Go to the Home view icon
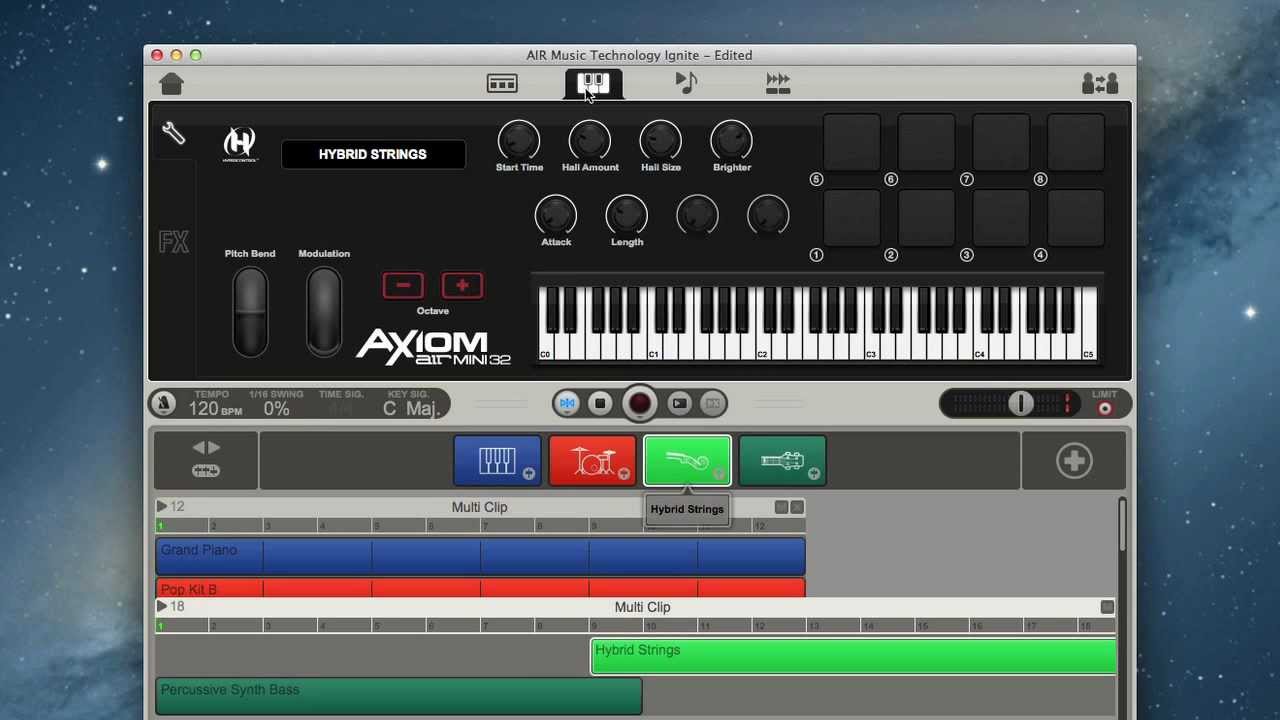Viewport: 1280px width, 720px height. click(x=171, y=84)
